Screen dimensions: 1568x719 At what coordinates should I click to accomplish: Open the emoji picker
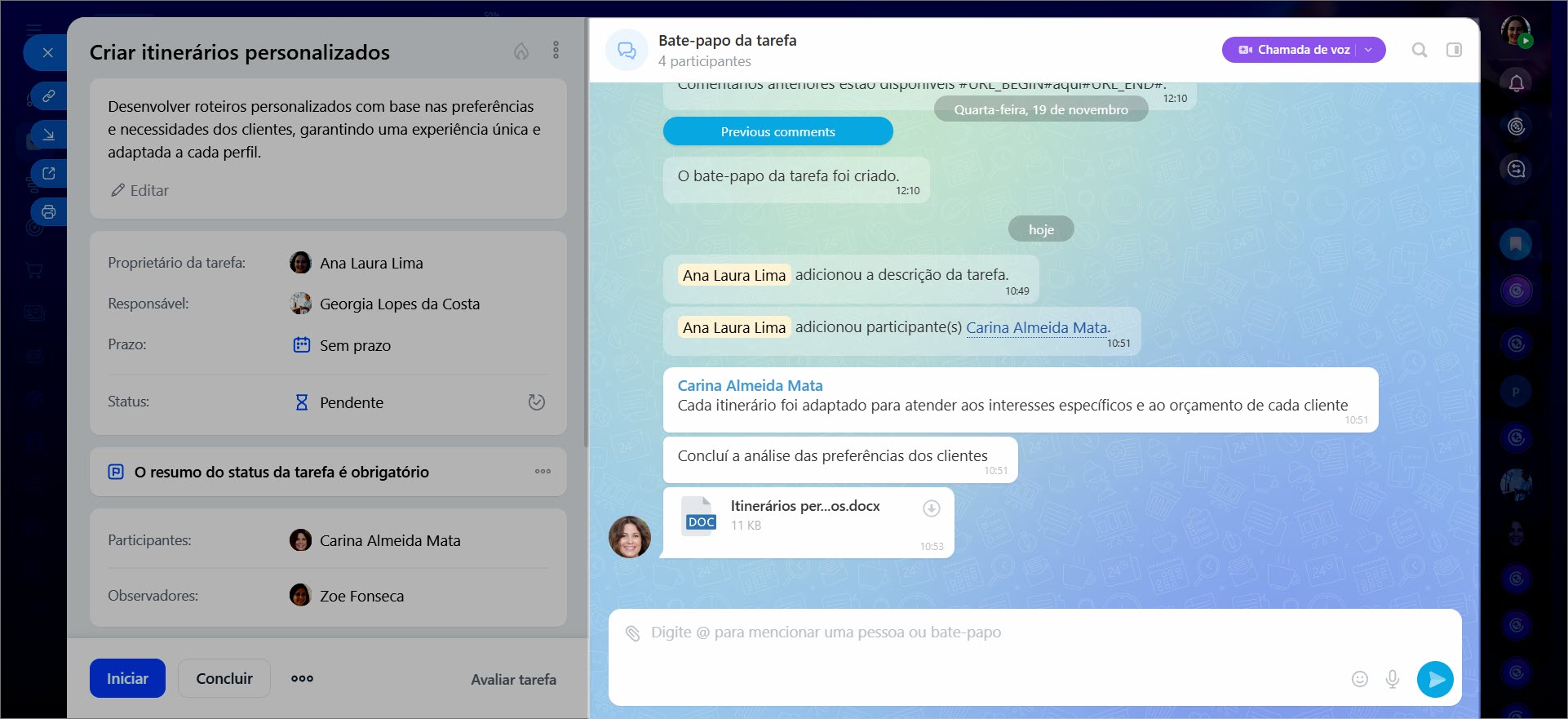(1359, 679)
